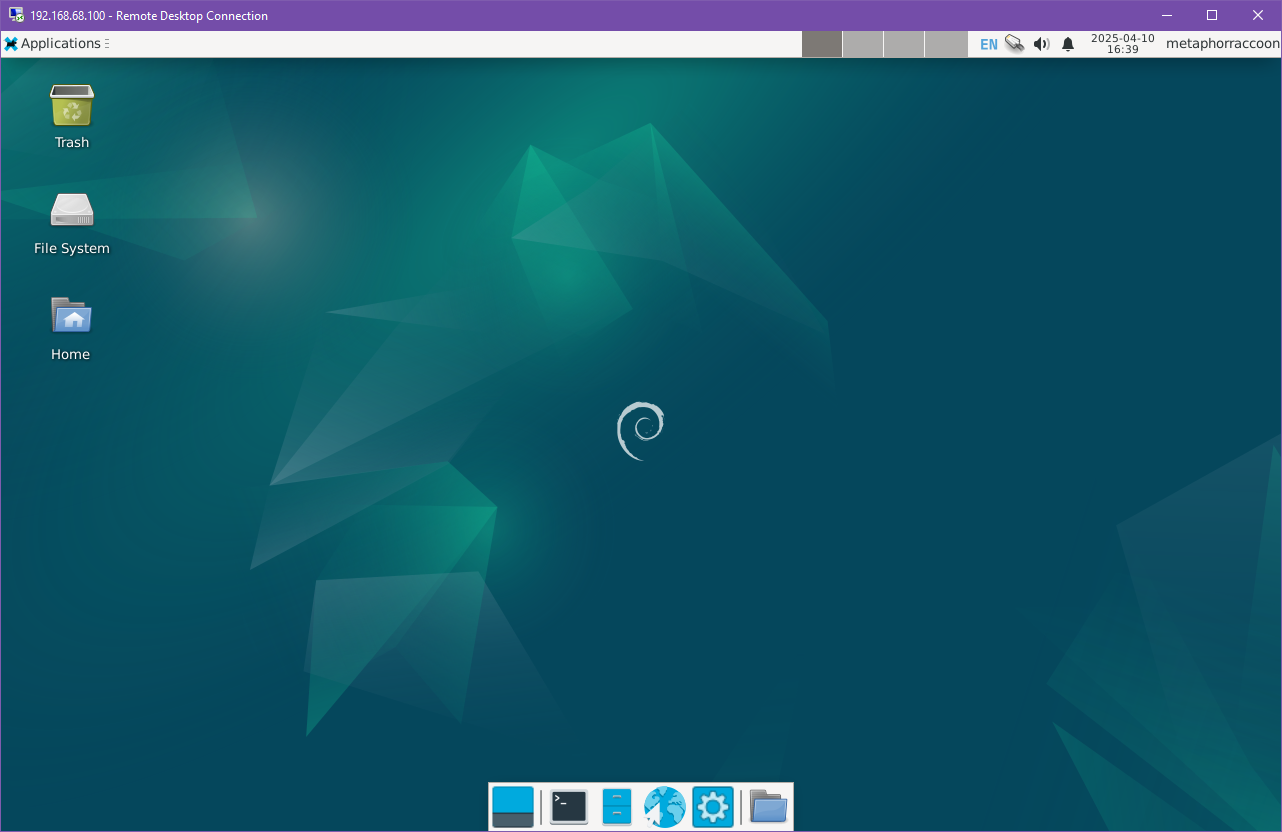The image size is (1282, 832).
Task: Switch keyboard layout via EN indicator
Action: 989,44
